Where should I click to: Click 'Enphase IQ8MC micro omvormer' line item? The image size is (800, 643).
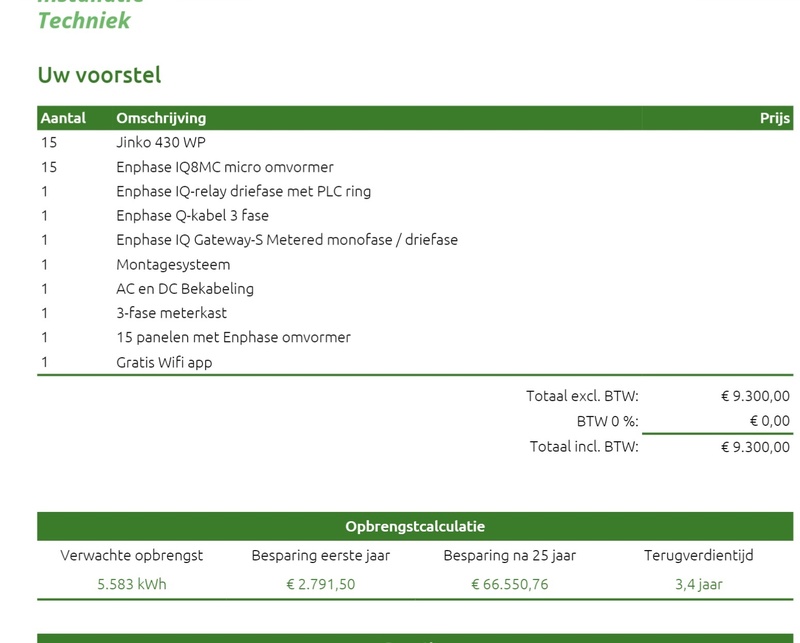224,167
